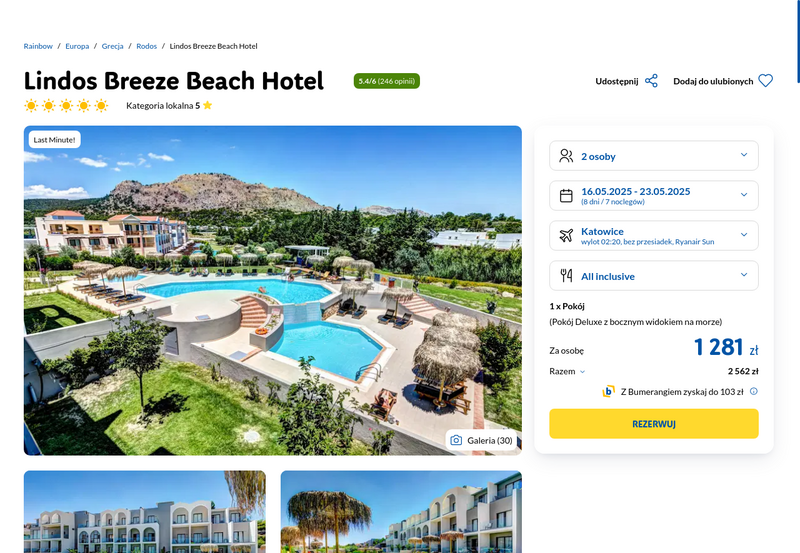Click the Bumerang logo icon
The height and width of the screenshot is (553, 800).
(608, 391)
